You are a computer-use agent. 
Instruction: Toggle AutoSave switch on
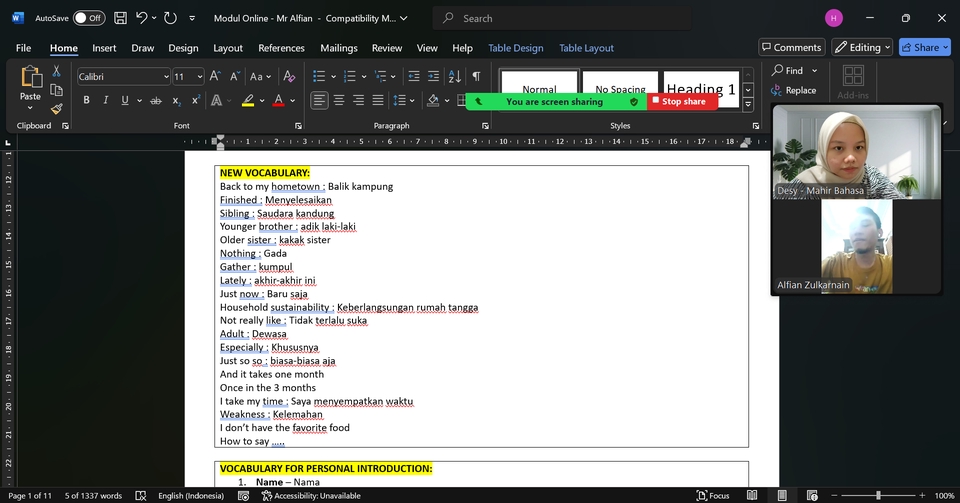coord(89,18)
